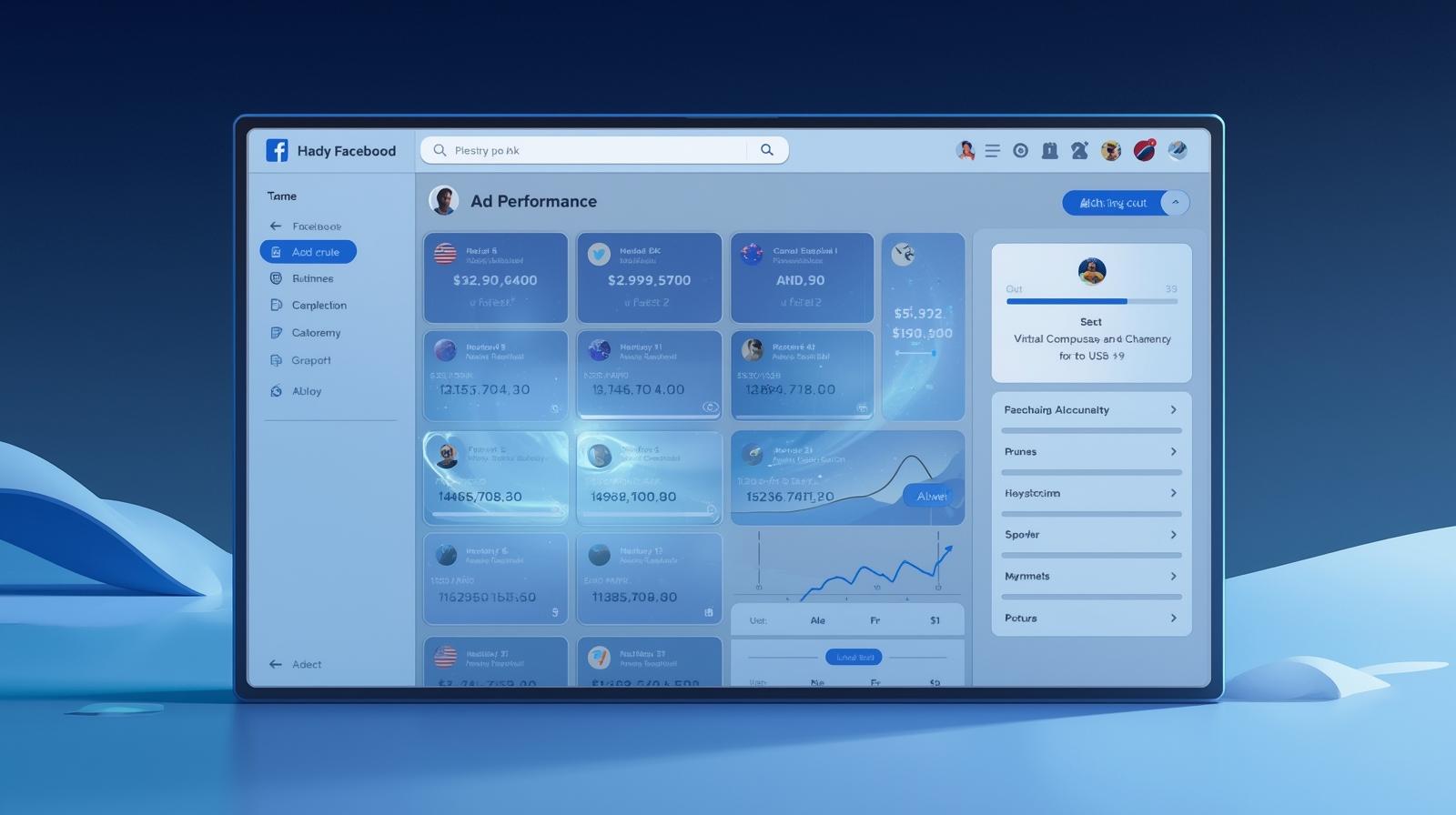
Task: Open the hamburger list menu icon
Action: (x=992, y=151)
